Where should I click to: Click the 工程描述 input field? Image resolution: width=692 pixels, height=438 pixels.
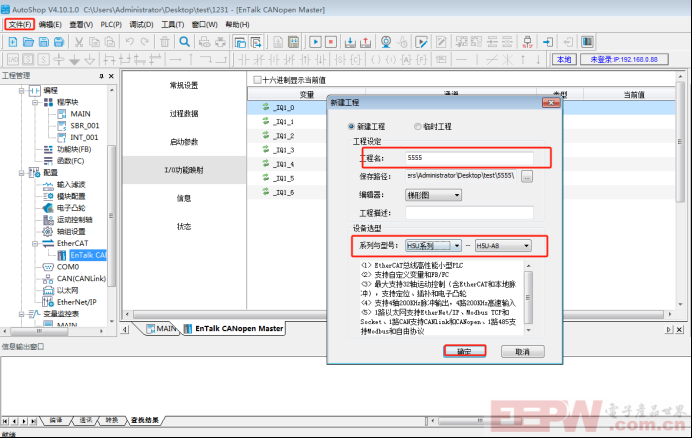(469, 213)
